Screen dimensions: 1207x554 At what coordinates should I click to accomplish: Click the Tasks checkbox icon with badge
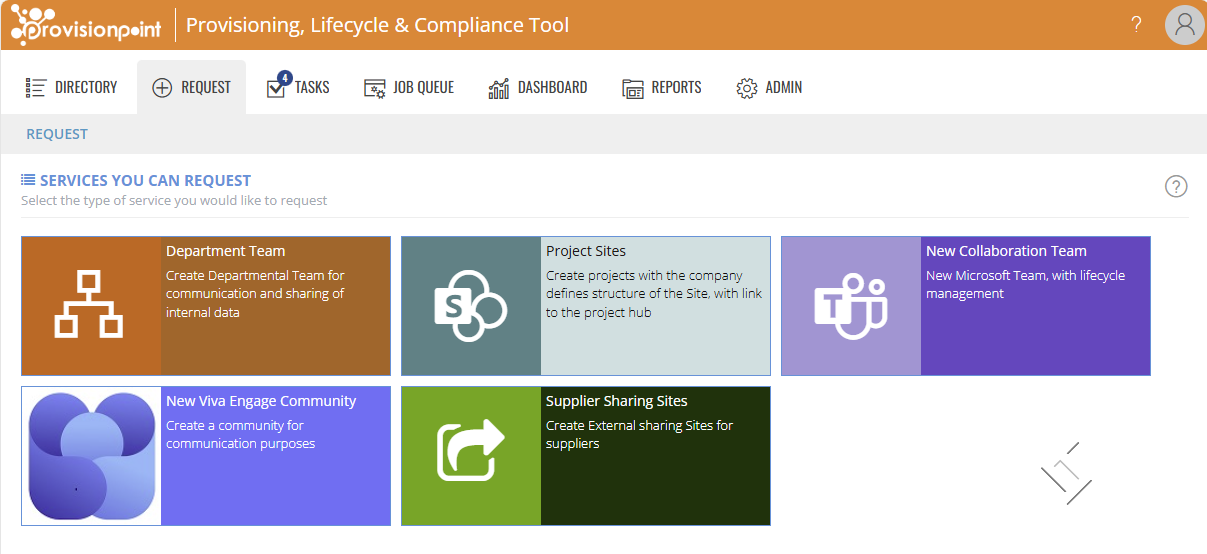point(277,86)
